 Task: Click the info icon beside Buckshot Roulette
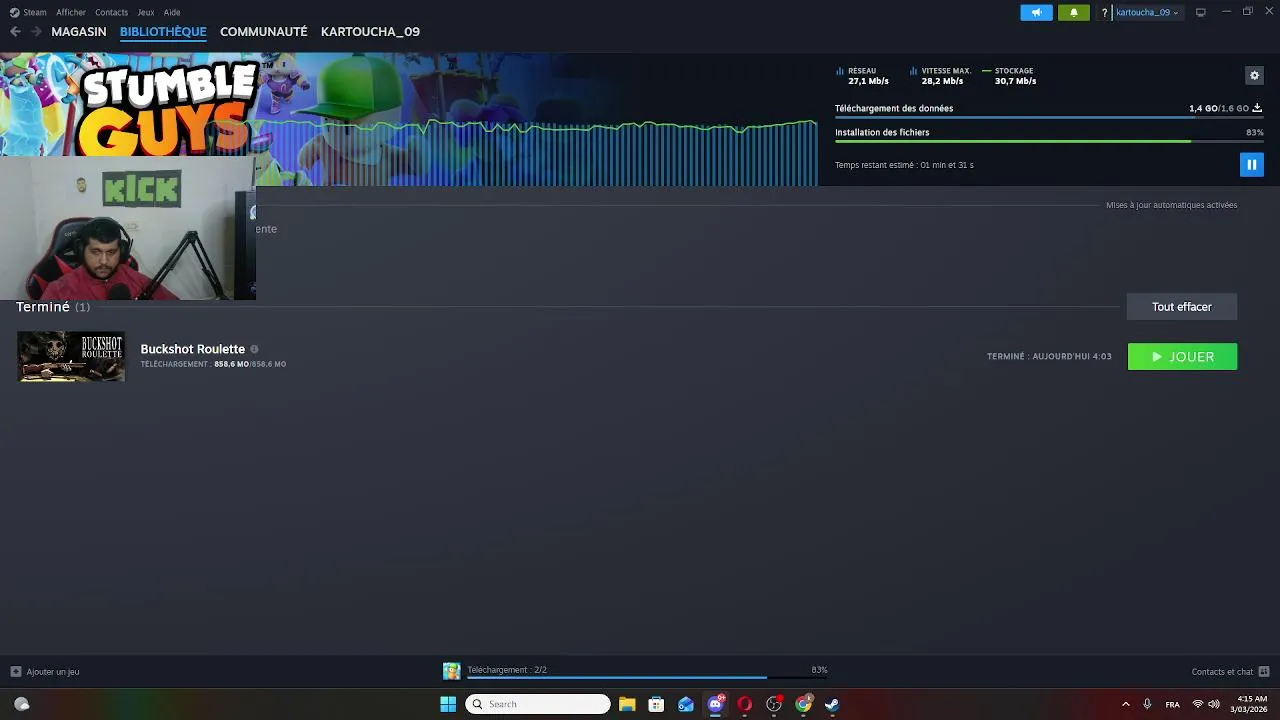[x=254, y=349]
